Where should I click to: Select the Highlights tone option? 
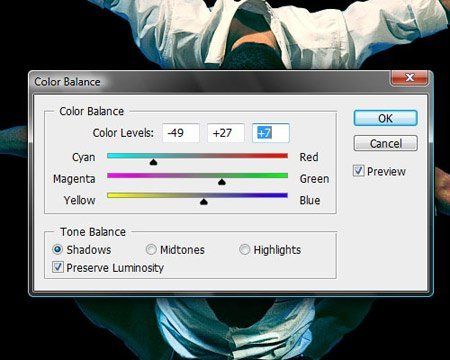click(244, 249)
